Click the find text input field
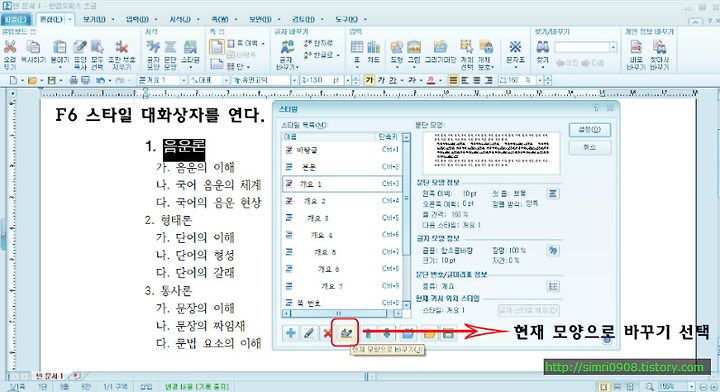 pos(582,47)
